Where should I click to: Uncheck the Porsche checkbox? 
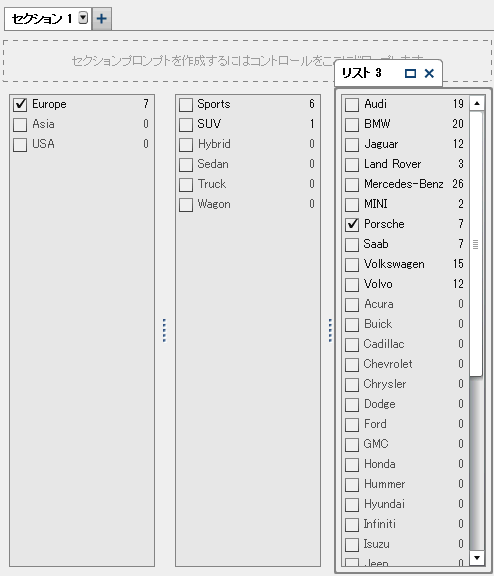352,224
